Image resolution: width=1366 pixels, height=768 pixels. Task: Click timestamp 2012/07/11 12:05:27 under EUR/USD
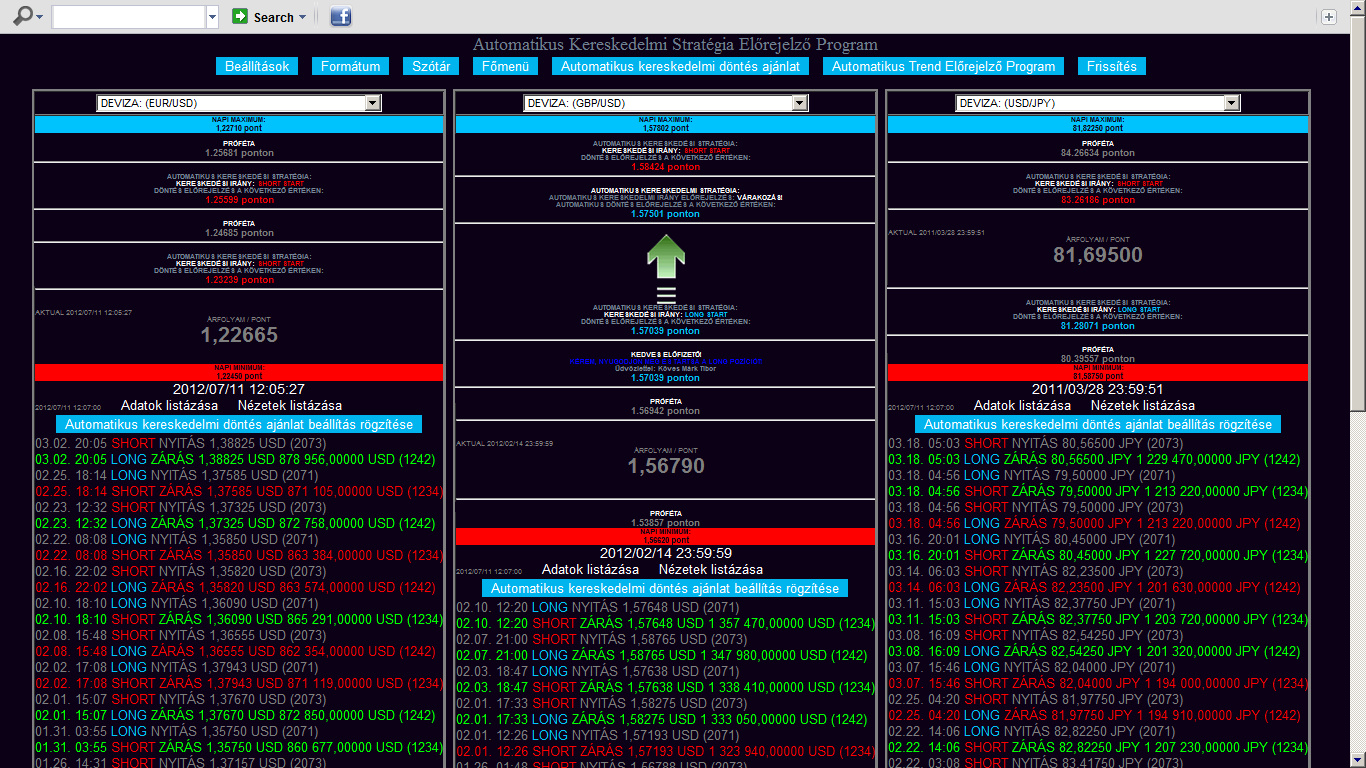(239, 389)
